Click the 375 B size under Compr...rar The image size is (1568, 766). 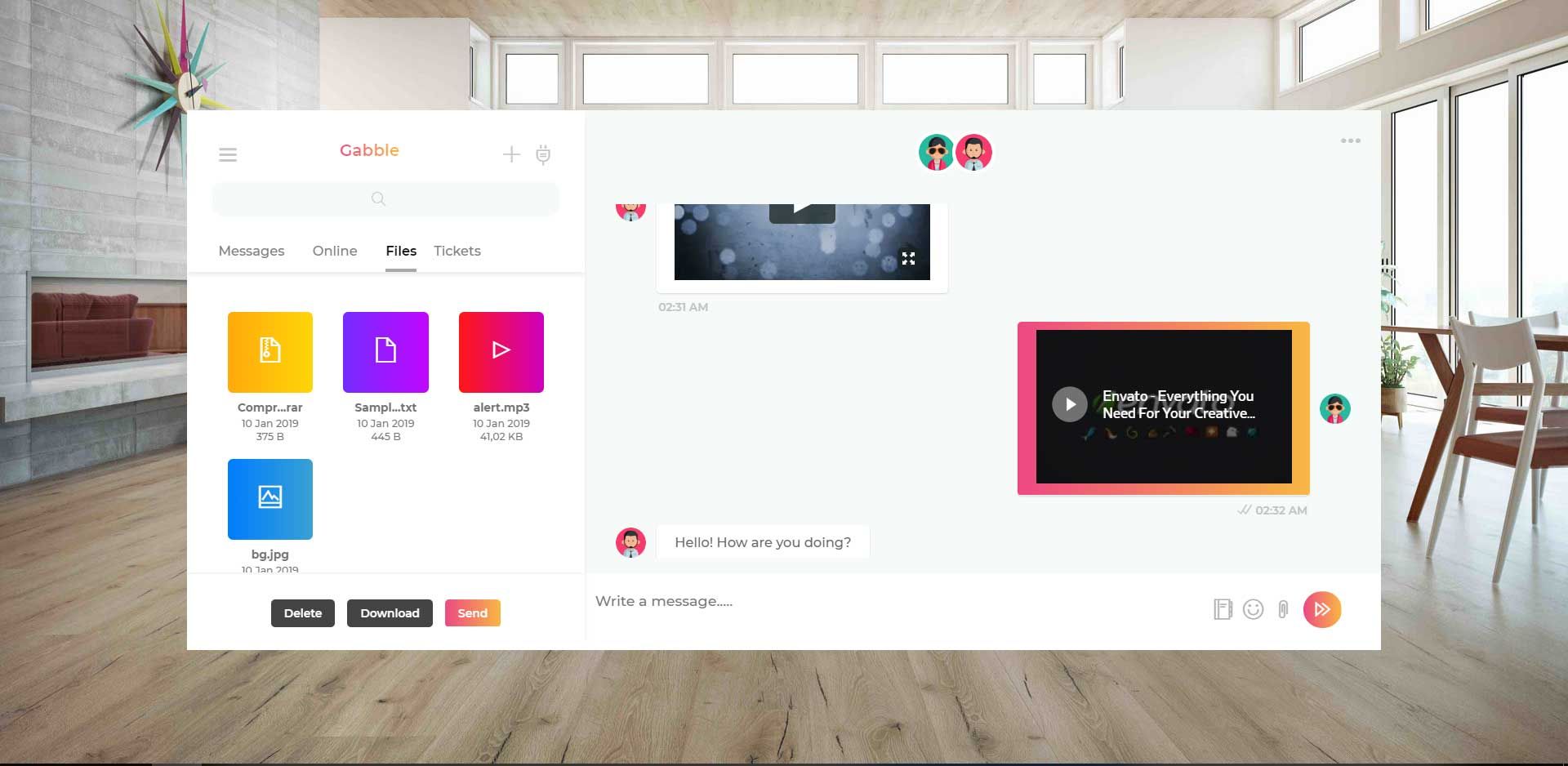(x=270, y=437)
